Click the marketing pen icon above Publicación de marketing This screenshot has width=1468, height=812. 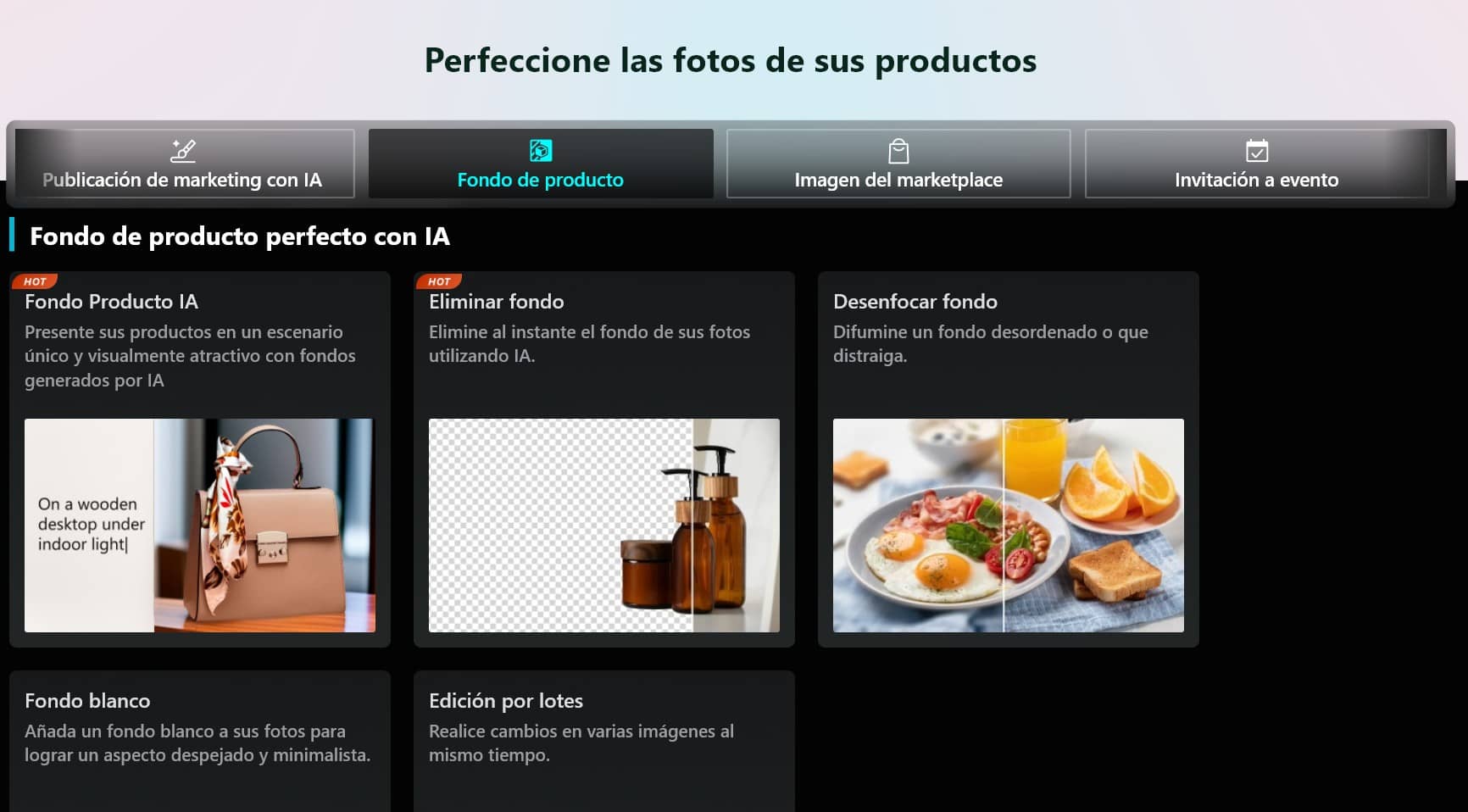coord(183,150)
